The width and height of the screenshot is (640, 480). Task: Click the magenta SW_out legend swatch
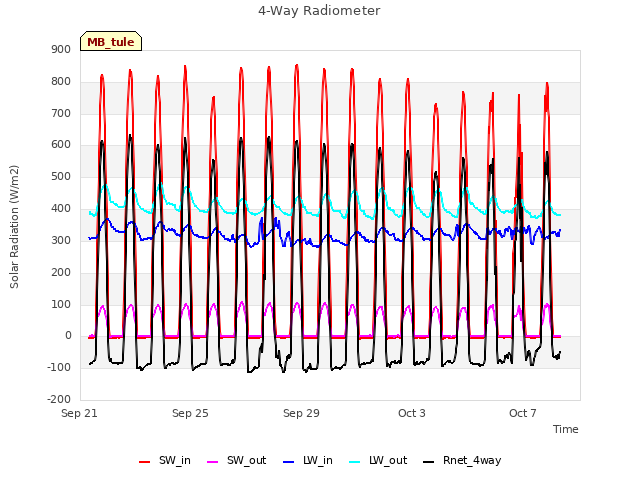coord(213,462)
